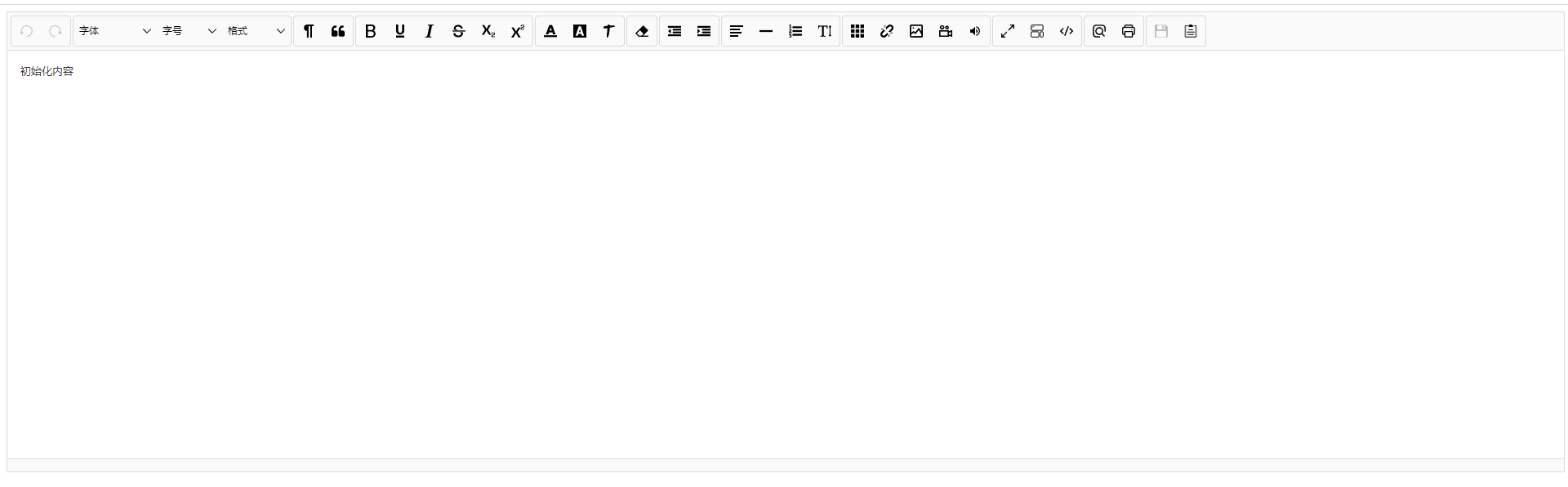Click the paragraph pilcrow icon
Viewport: 1568px width, 487px height.
pos(309,31)
